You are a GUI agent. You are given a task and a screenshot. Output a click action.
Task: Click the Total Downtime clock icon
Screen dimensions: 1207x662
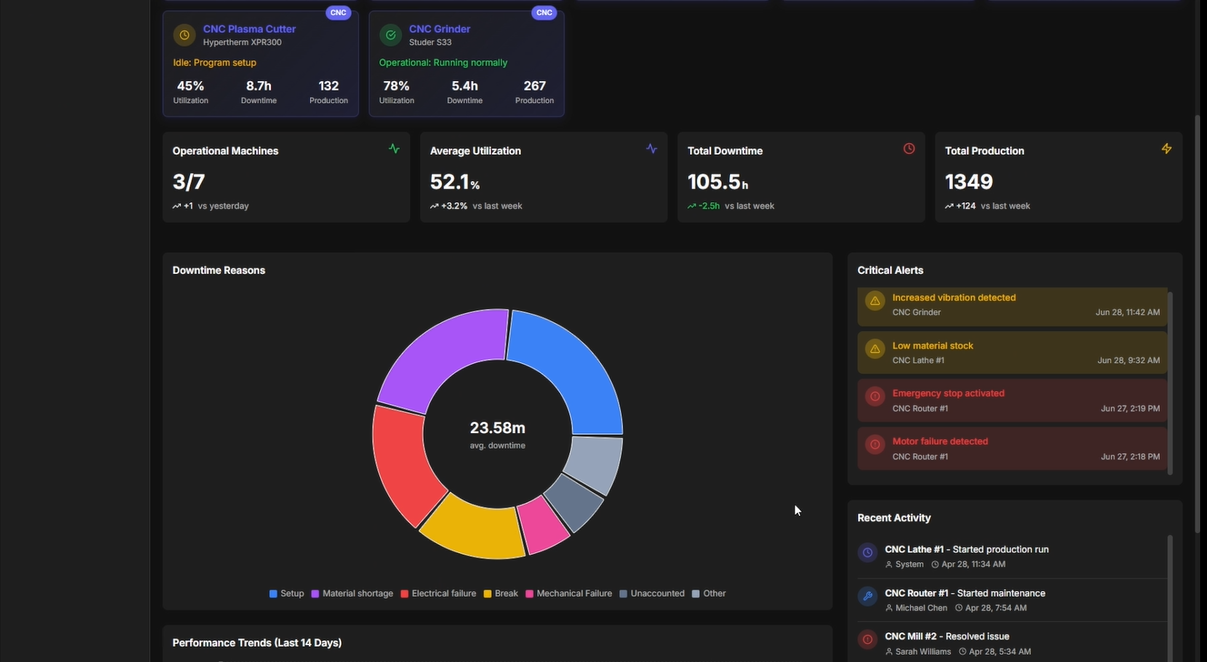[x=909, y=149]
